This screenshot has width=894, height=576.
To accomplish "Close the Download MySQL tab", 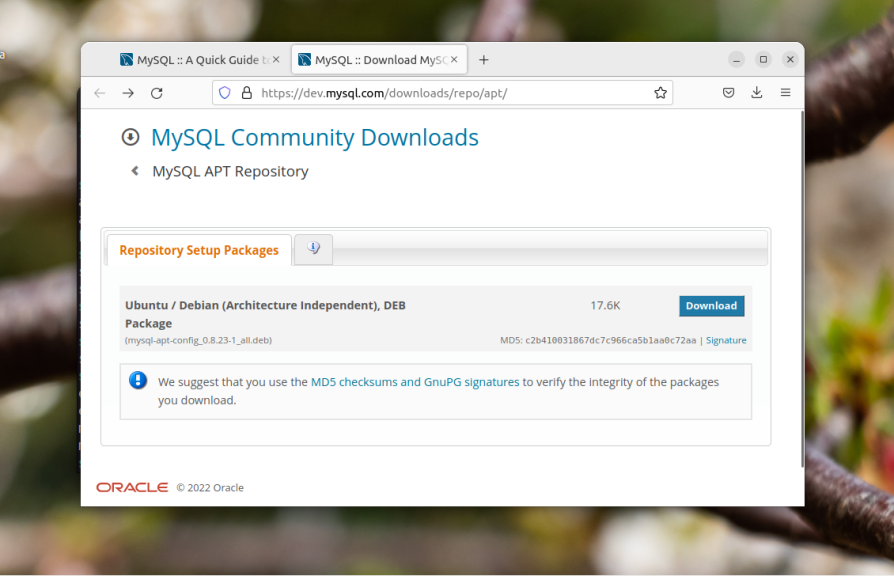I will pos(455,60).
